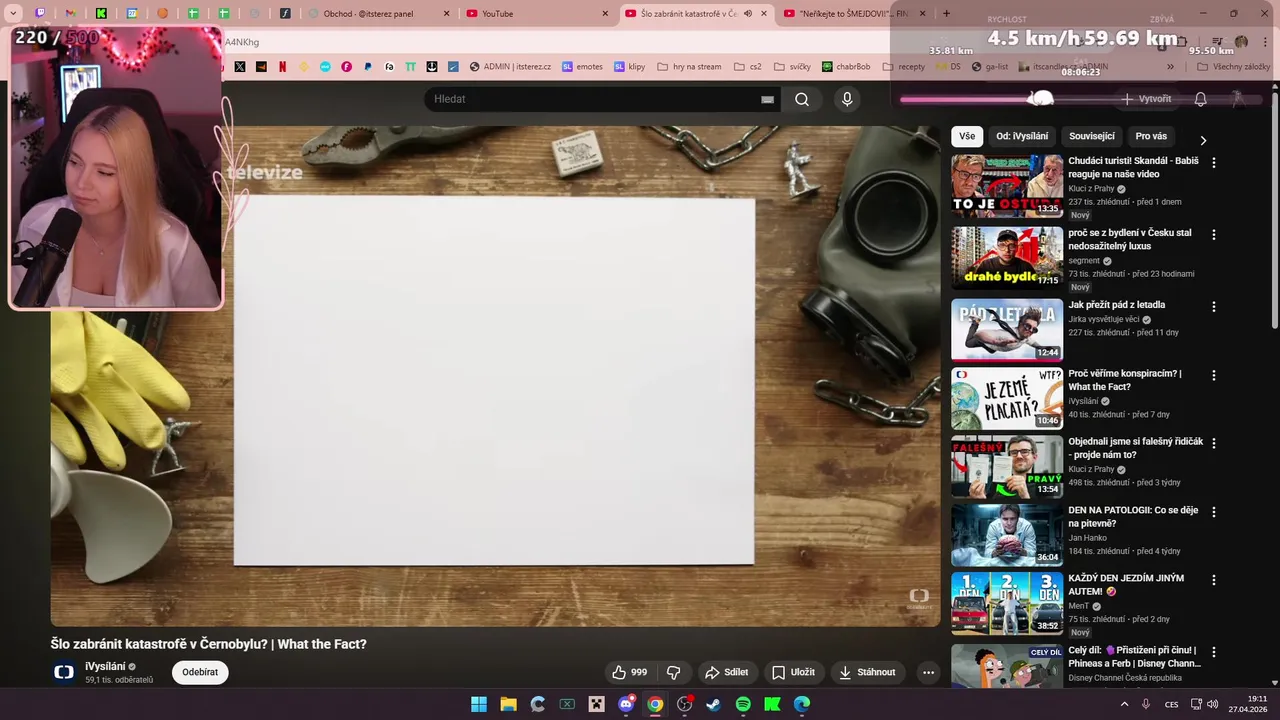Open the 'chabrBob' bookmark
Viewport: 1280px width, 720px height.
pyautogui.click(x=847, y=67)
